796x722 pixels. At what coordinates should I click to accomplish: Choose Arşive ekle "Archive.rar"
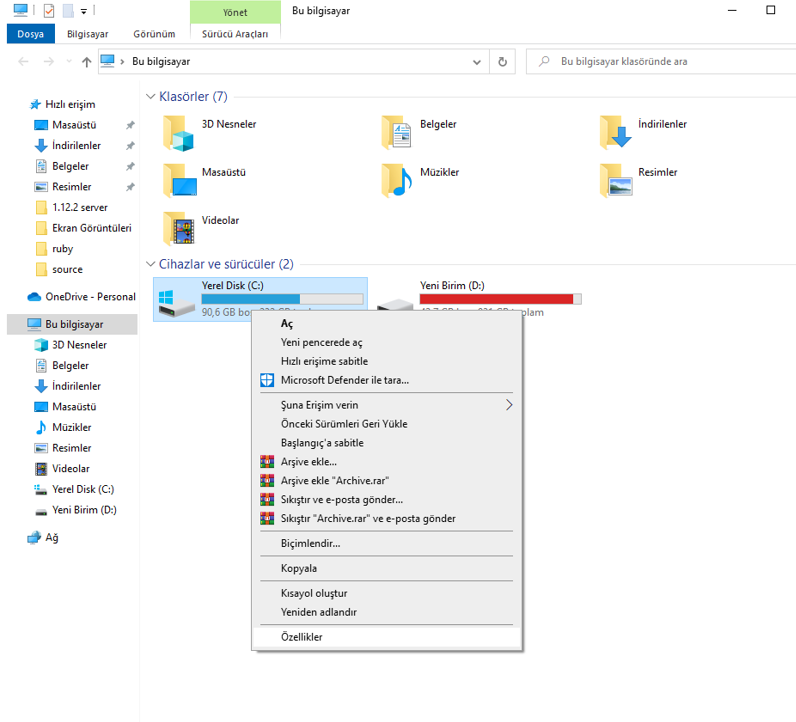coord(387,481)
